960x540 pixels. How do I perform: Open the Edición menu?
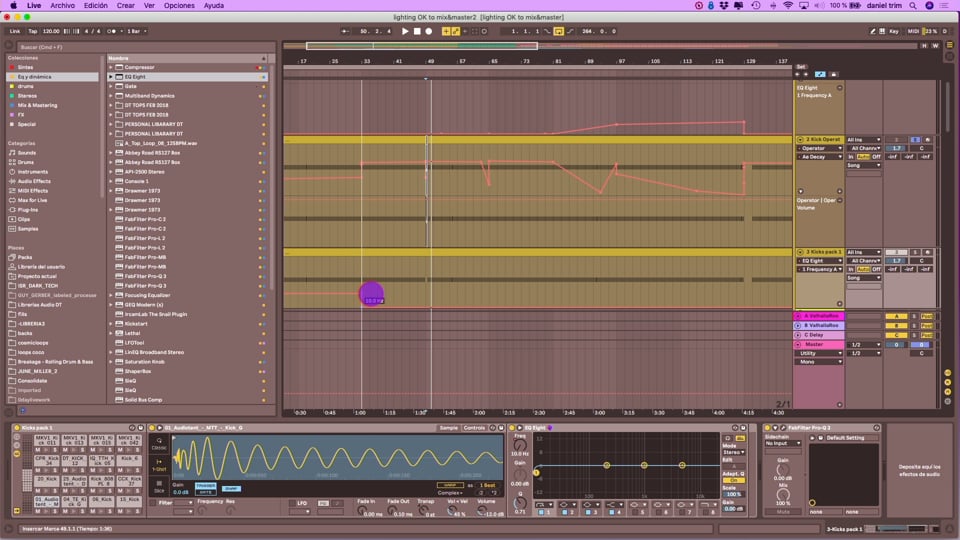96,6
